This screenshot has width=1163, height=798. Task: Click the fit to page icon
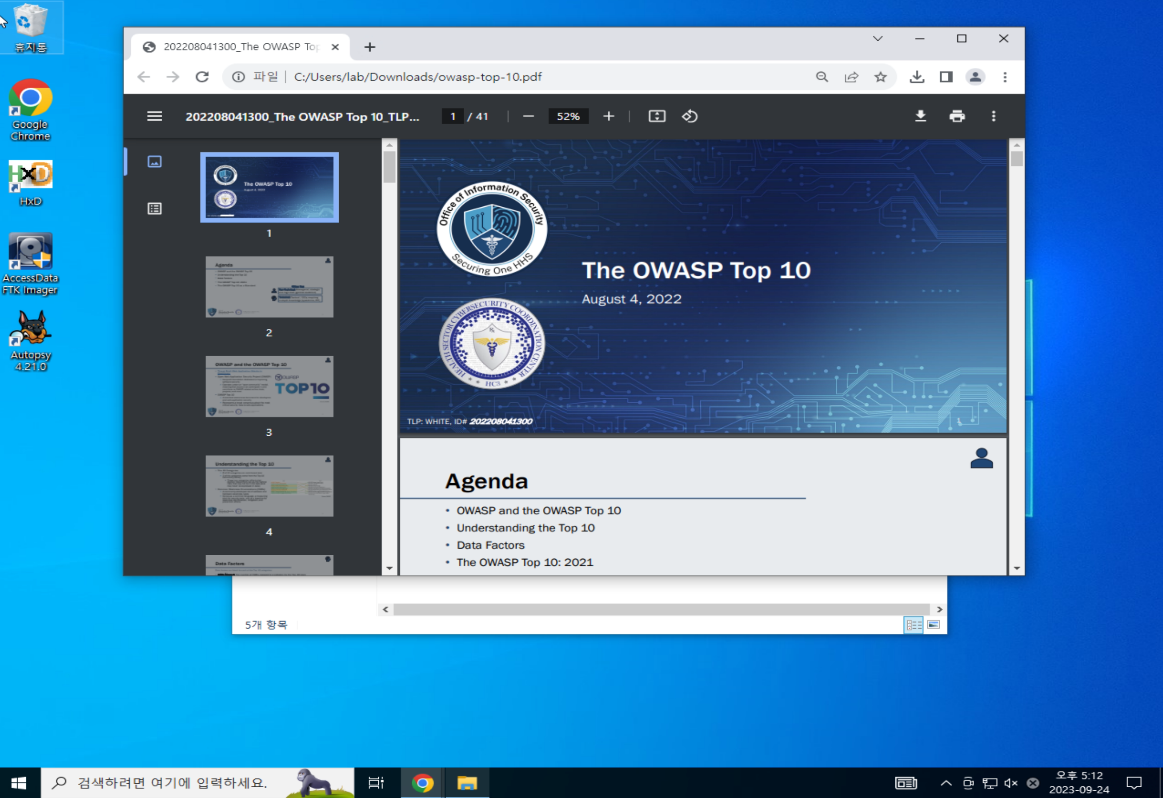click(x=656, y=116)
